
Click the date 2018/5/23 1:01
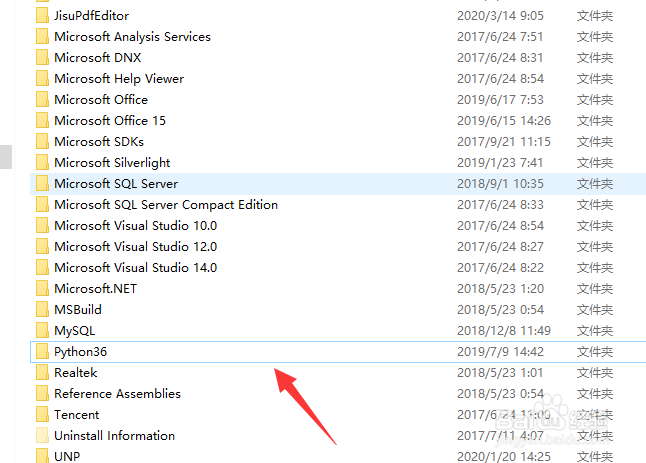pyautogui.click(x=500, y=373)
